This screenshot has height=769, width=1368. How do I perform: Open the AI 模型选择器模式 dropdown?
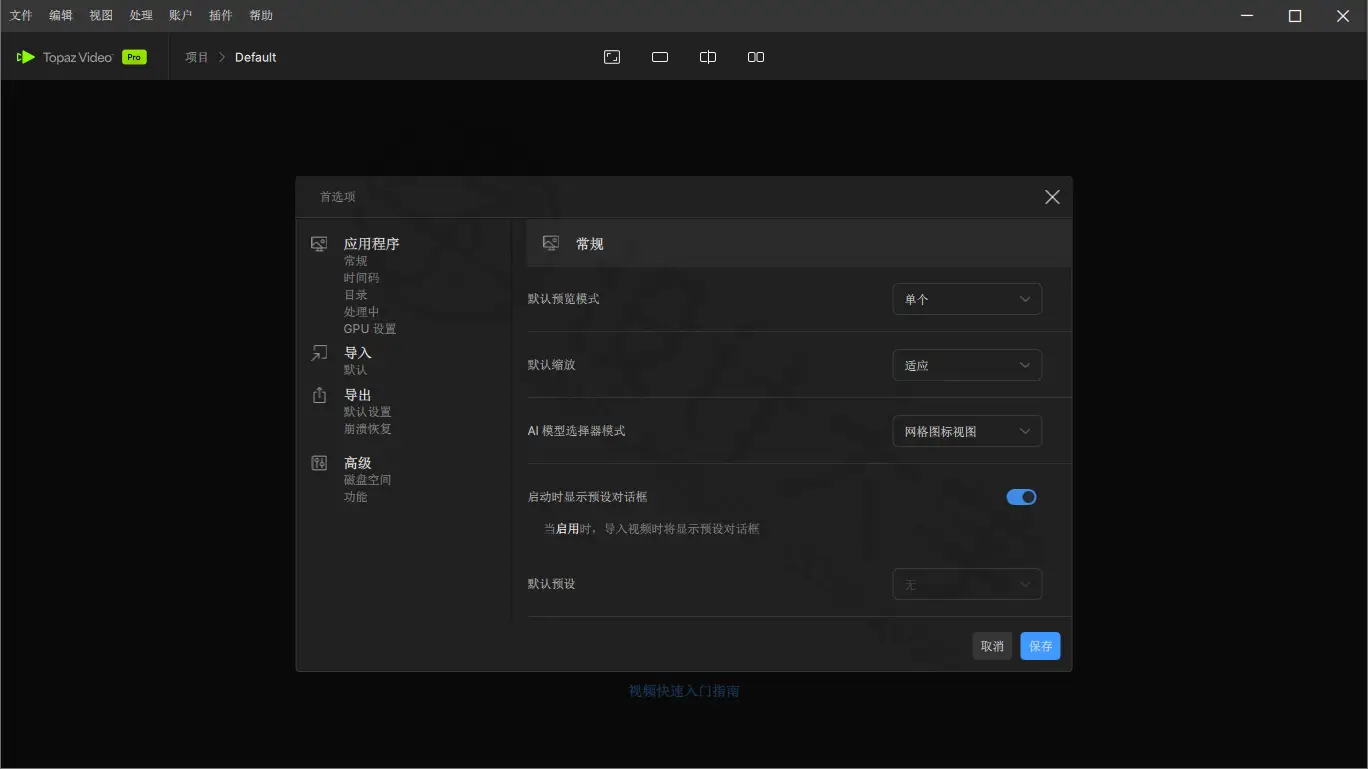click(x=967, y=431)
